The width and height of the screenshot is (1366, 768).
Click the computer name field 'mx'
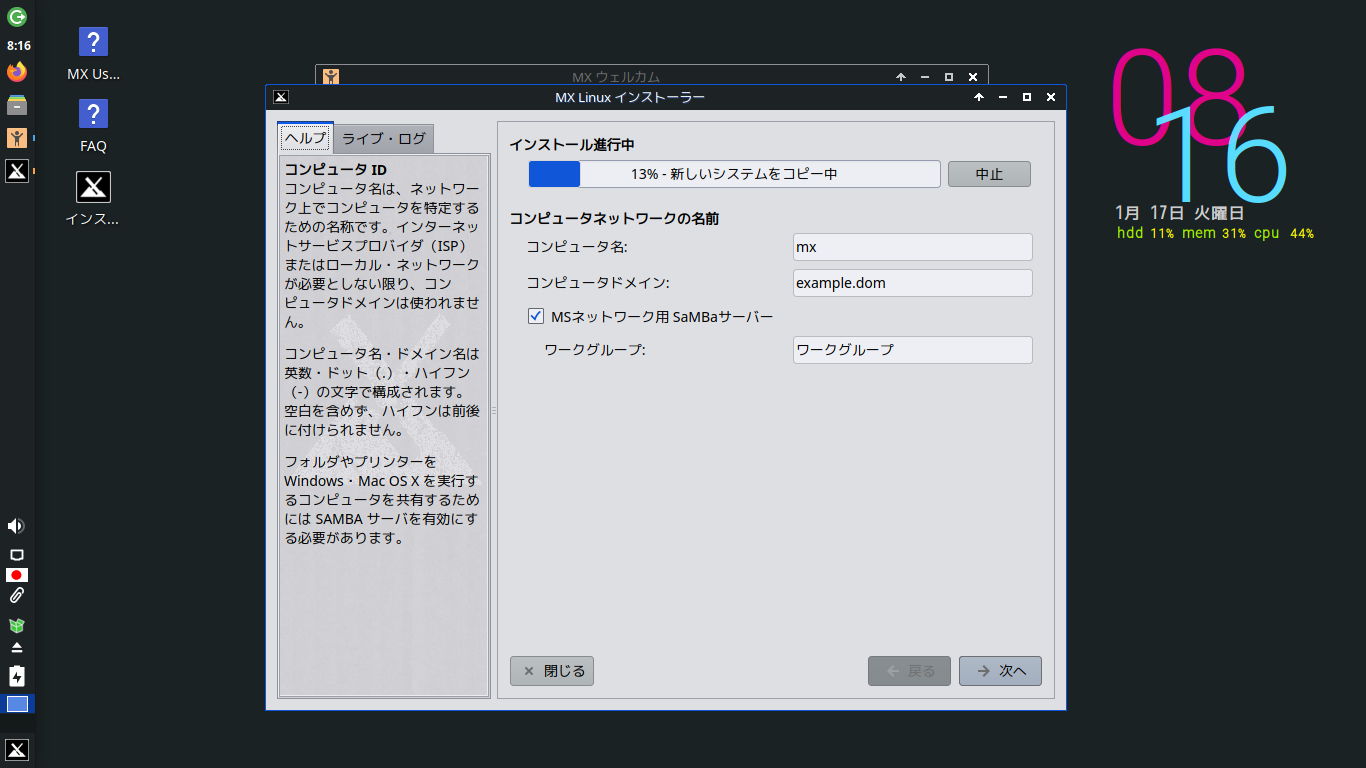click(912, 247)
